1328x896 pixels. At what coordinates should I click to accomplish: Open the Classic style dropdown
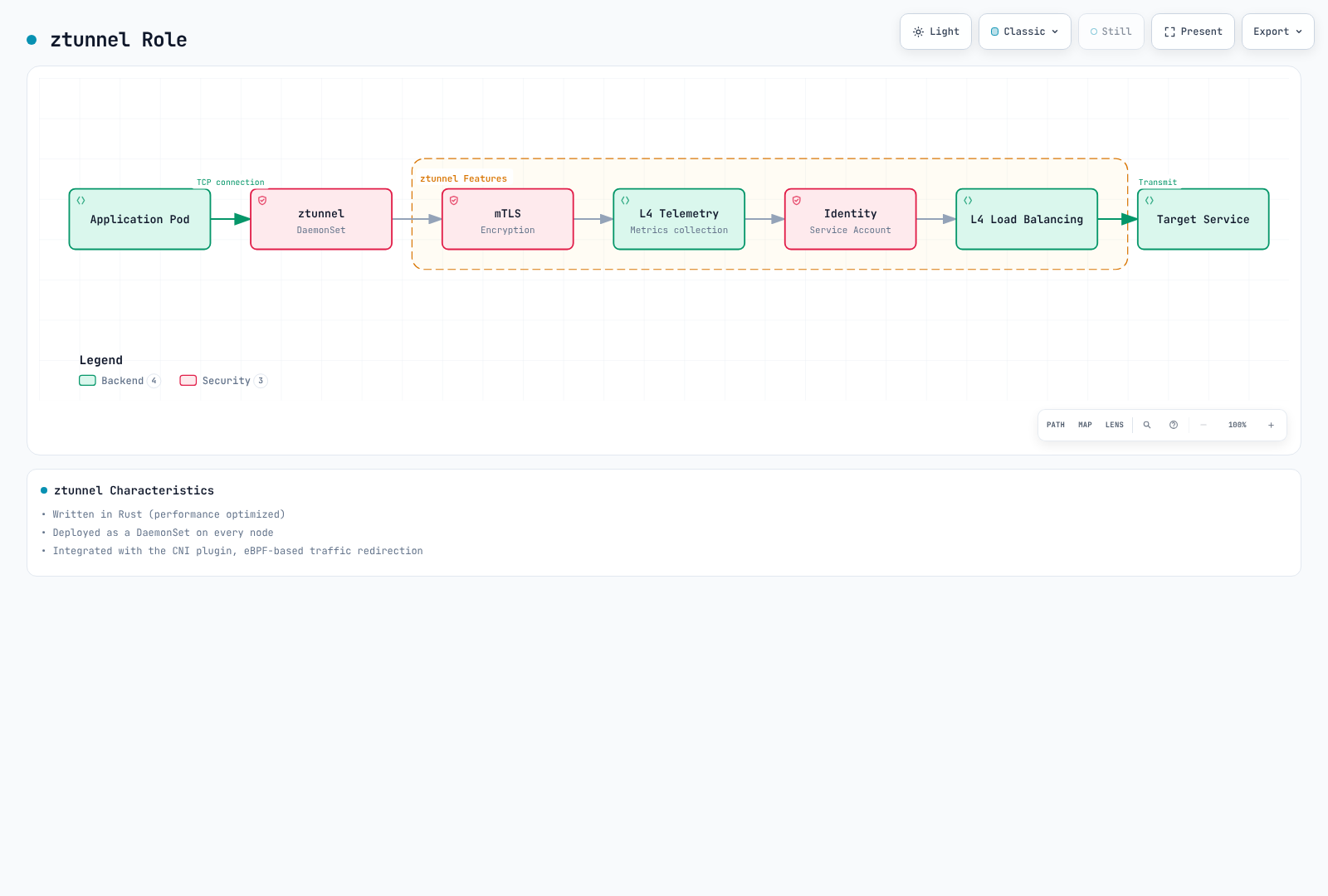point(1025,32)
